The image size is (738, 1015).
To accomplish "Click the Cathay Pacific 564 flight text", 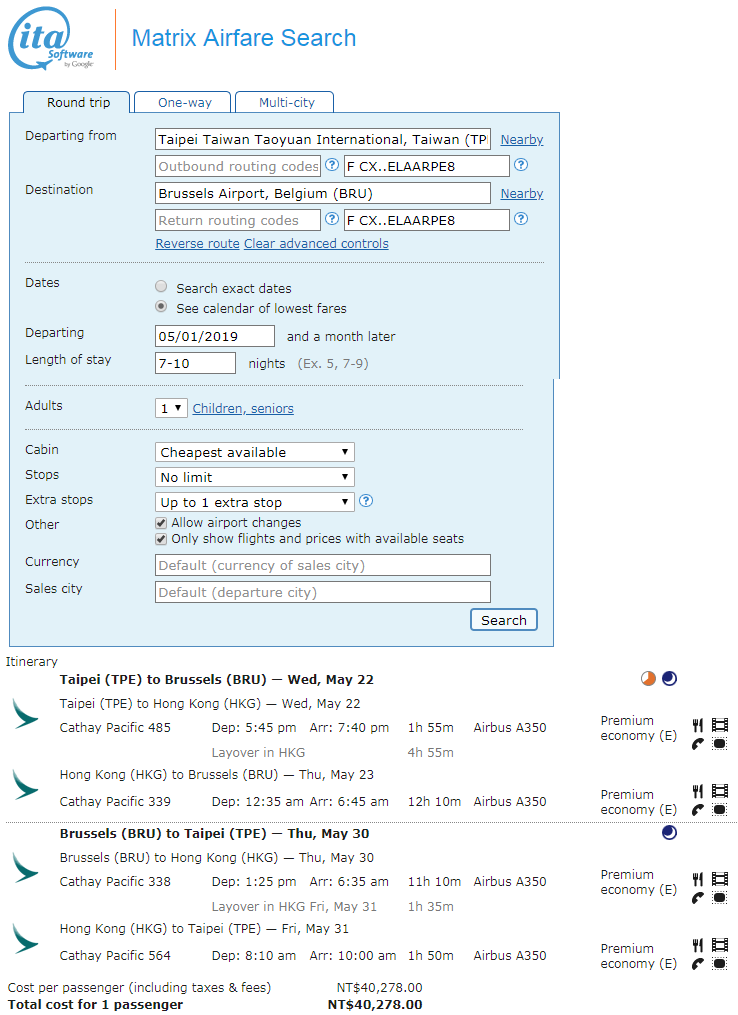I will (115, 955).
